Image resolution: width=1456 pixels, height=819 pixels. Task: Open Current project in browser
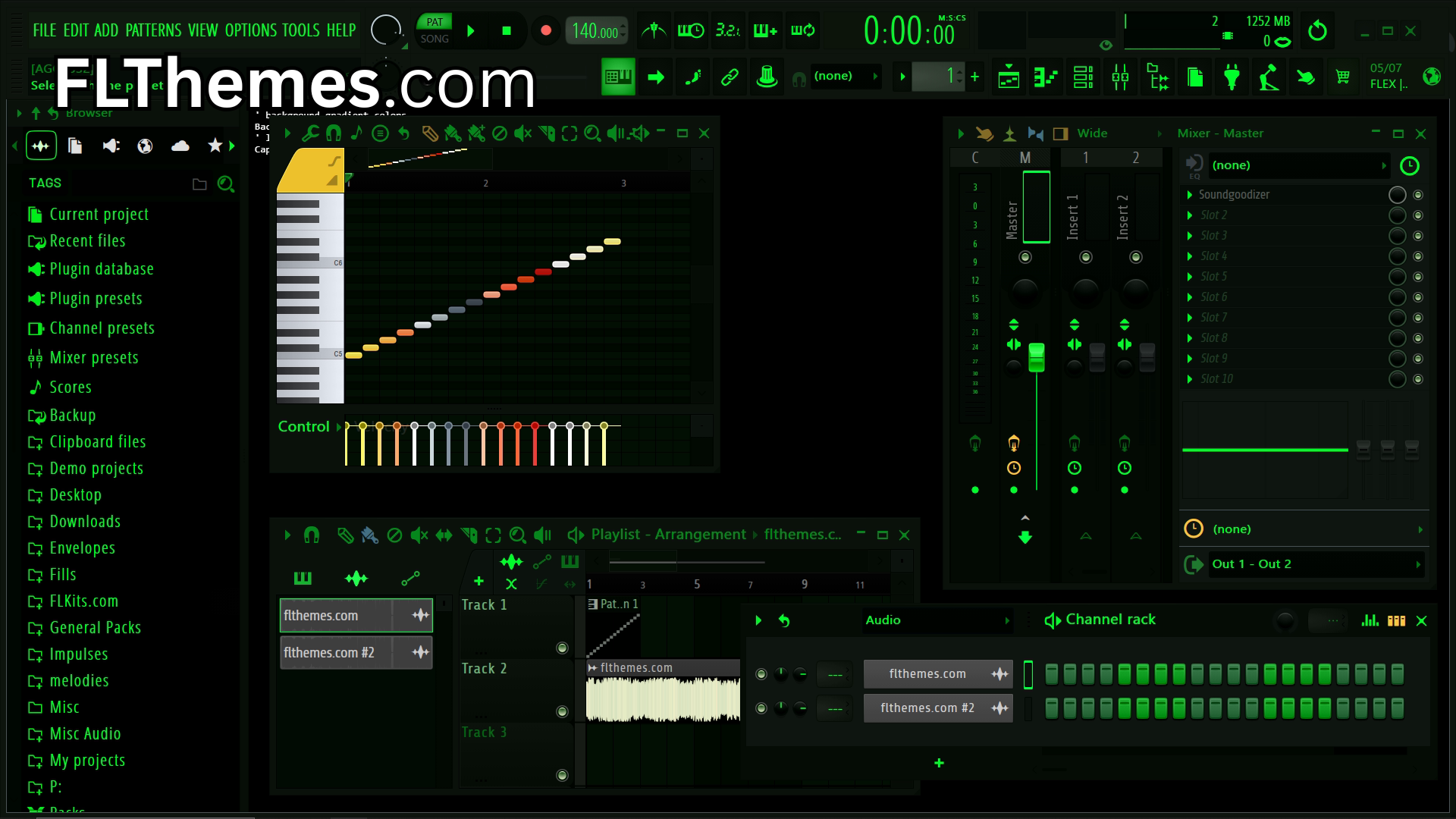pos(88,215)
